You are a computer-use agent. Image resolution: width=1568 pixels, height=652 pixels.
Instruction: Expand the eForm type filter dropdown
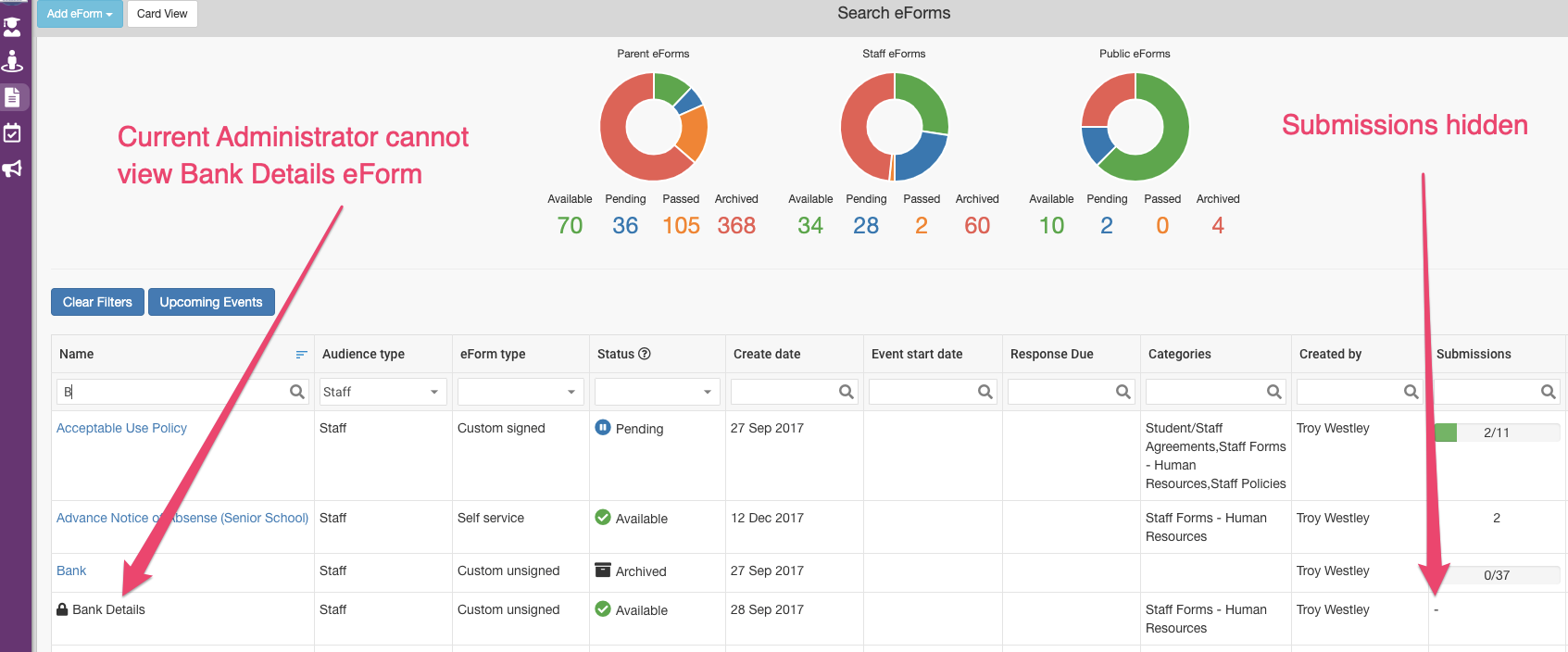(521, 392)
